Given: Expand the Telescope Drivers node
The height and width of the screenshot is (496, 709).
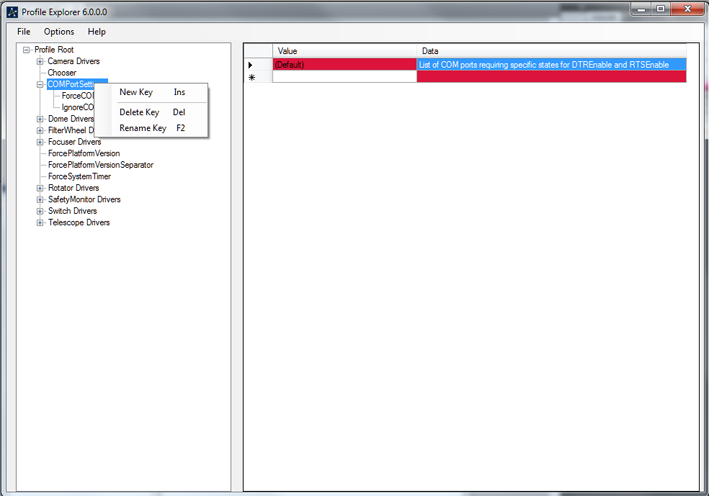Looking at the screenshot, I should pyautogui.click(x=40, y=223).
